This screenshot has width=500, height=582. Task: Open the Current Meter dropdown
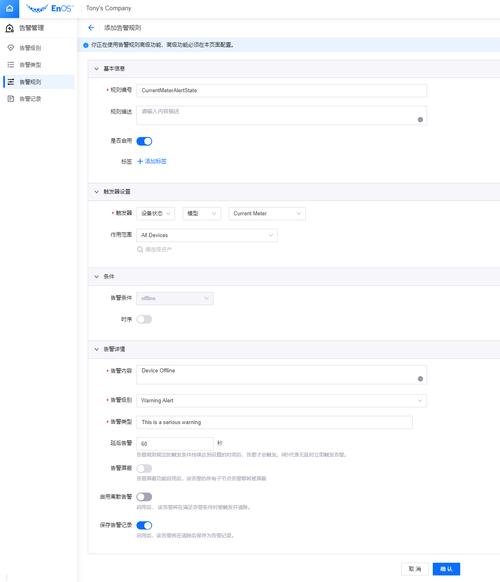(267, 213)
